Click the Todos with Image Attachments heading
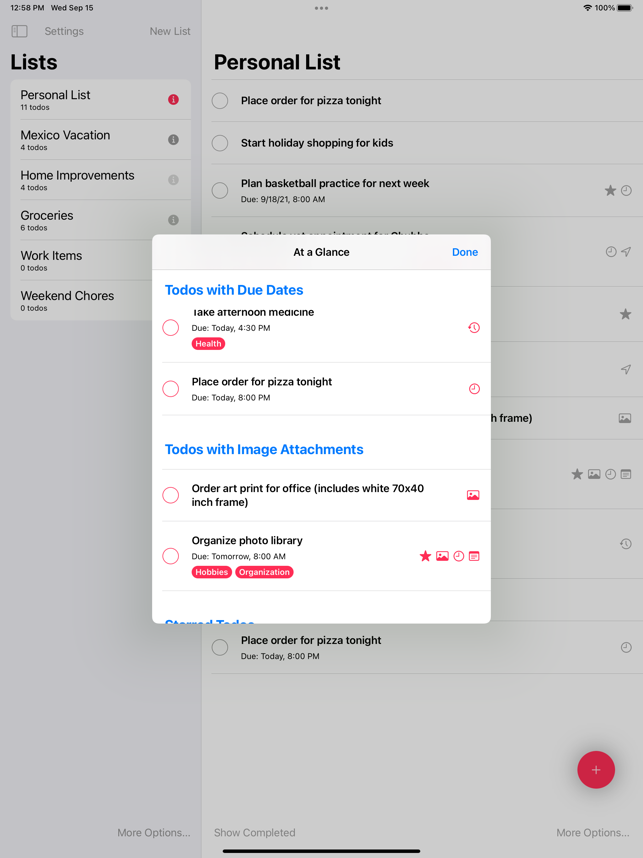Image resolution: width=643 pixels, height=858 pixels. 264,449
